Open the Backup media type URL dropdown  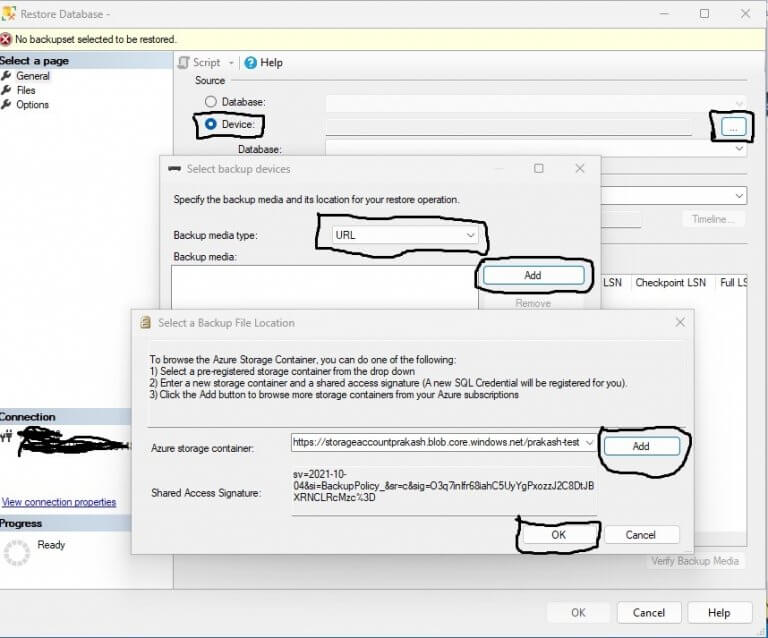point(405,235)
